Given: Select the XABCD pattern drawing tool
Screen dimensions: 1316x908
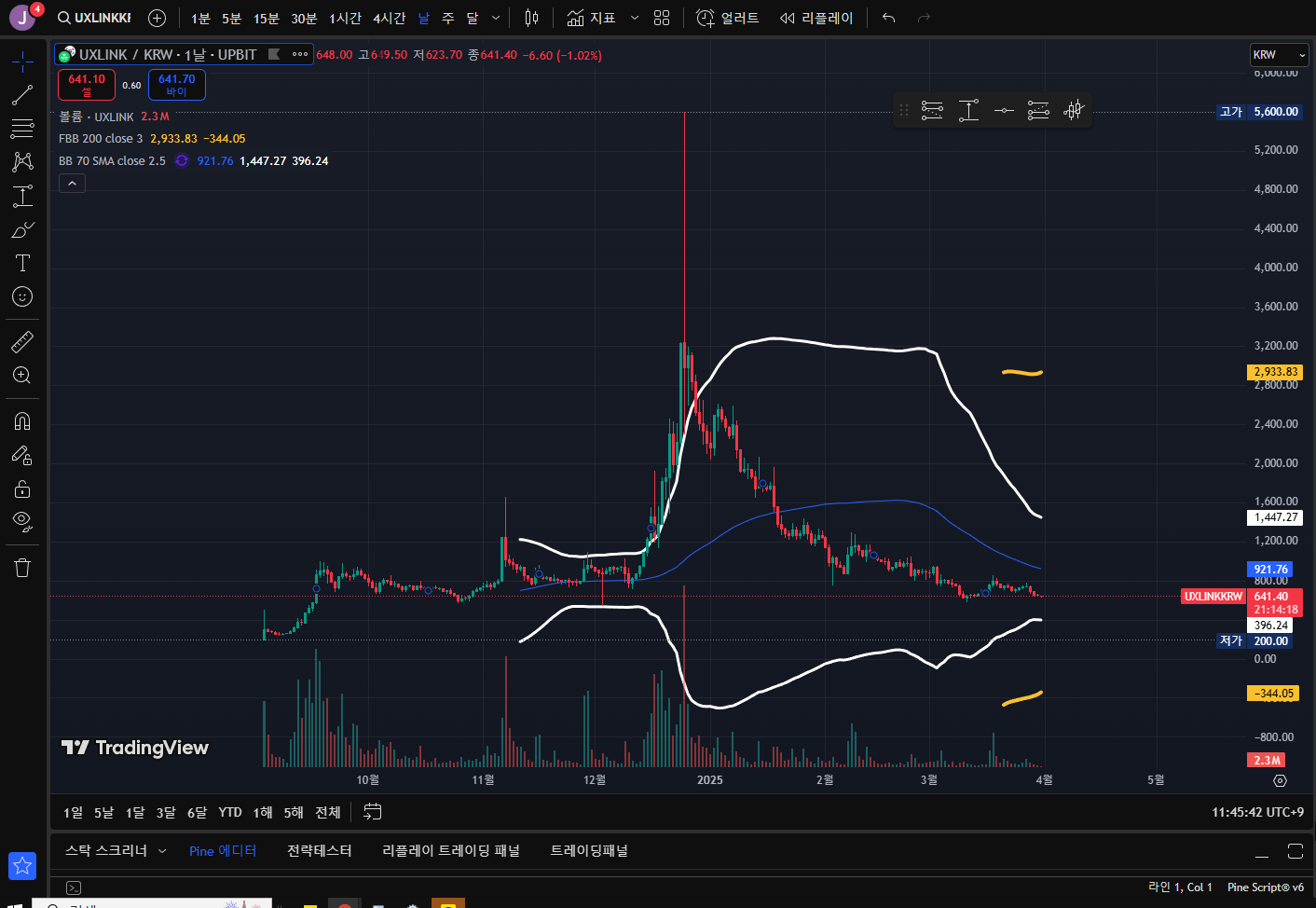Looking at the screenshot, I should coord(22,161).
